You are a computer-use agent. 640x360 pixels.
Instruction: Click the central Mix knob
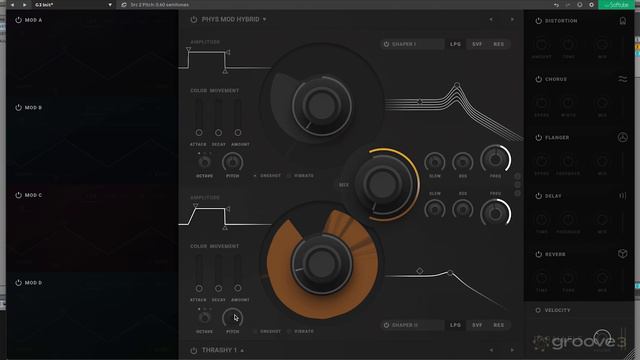point(382,184)
